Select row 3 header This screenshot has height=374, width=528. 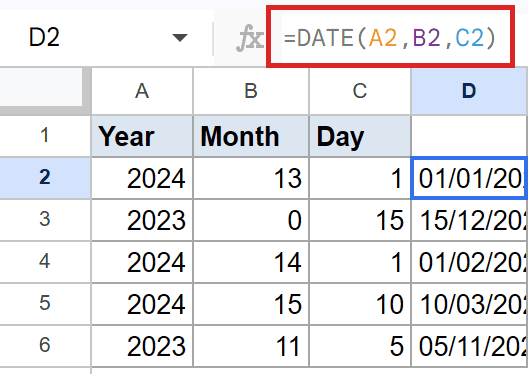(45, 220)
